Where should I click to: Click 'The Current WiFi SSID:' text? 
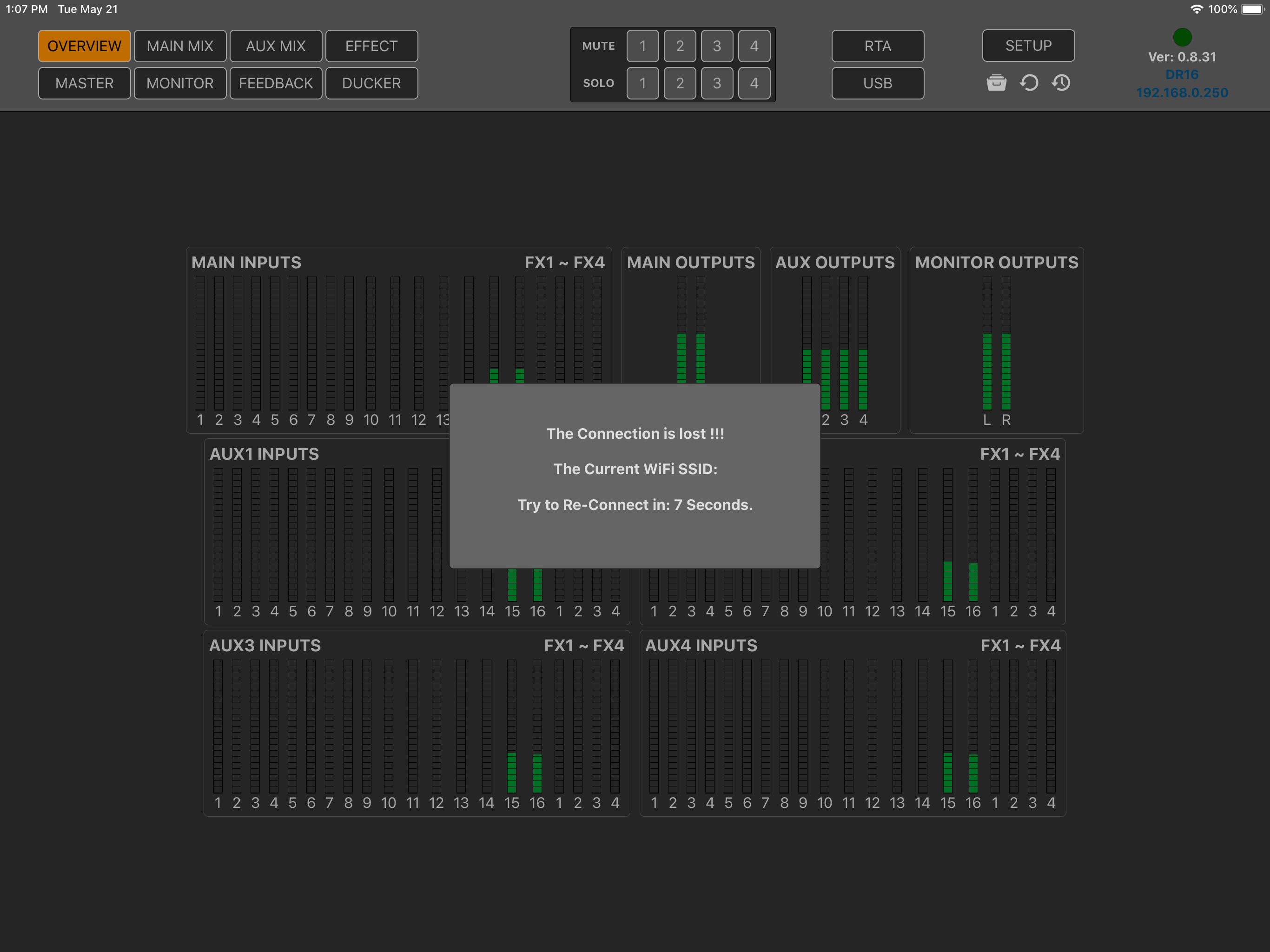click(x=635, y=469)
